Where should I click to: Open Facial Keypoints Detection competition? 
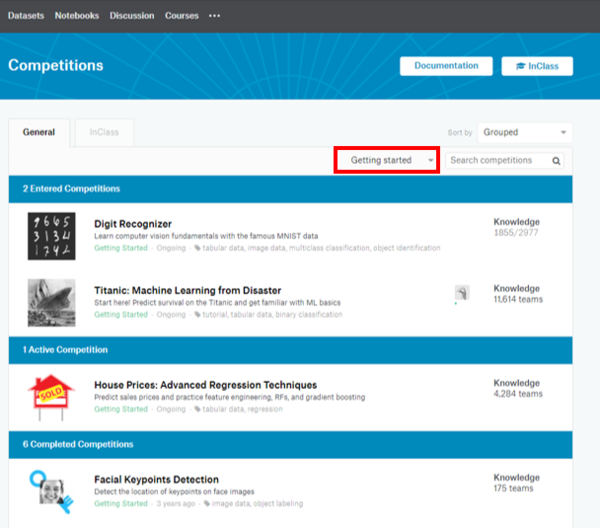(157, 479)
